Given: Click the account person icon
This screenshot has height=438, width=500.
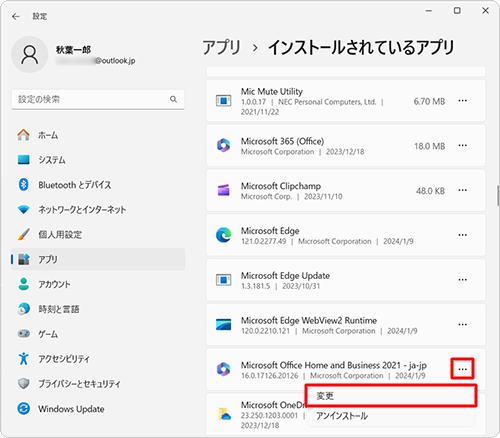Looking at the screenshot, I should click(23, 284).
